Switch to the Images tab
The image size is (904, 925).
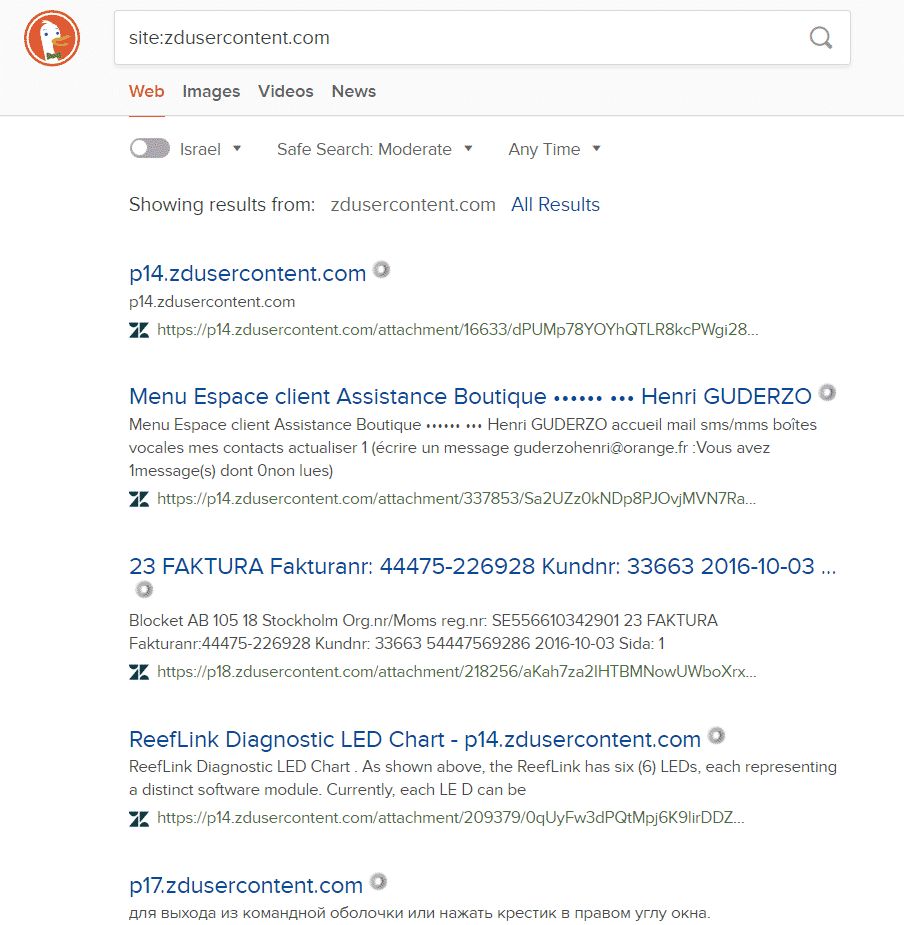tap(211, 91)
